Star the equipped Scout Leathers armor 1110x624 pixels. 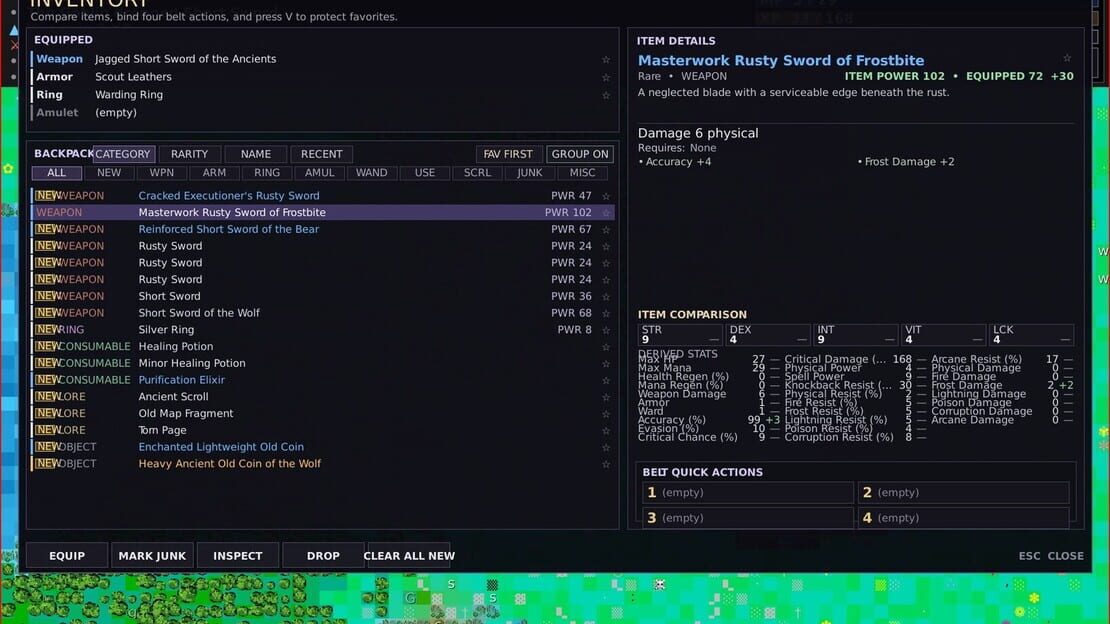coord(606,77)
